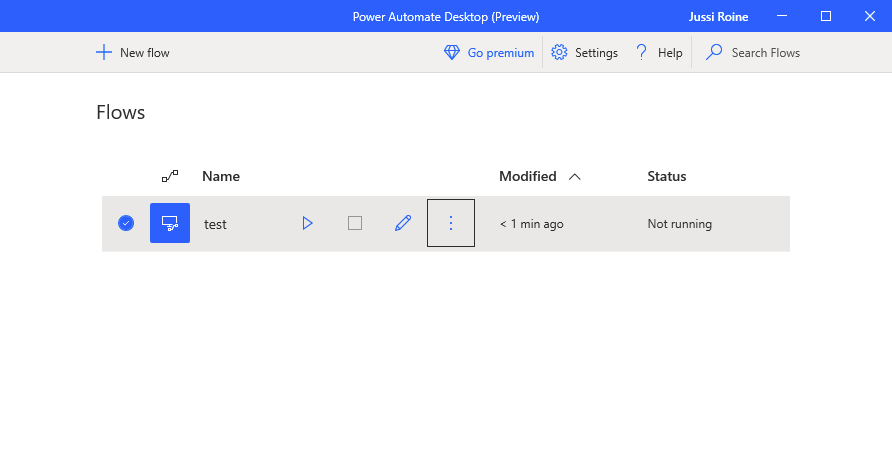The height and width of the screenshot is (470, 892).
Task: Minimize the Power Automate Desktop window
Action: coord(782,16)
